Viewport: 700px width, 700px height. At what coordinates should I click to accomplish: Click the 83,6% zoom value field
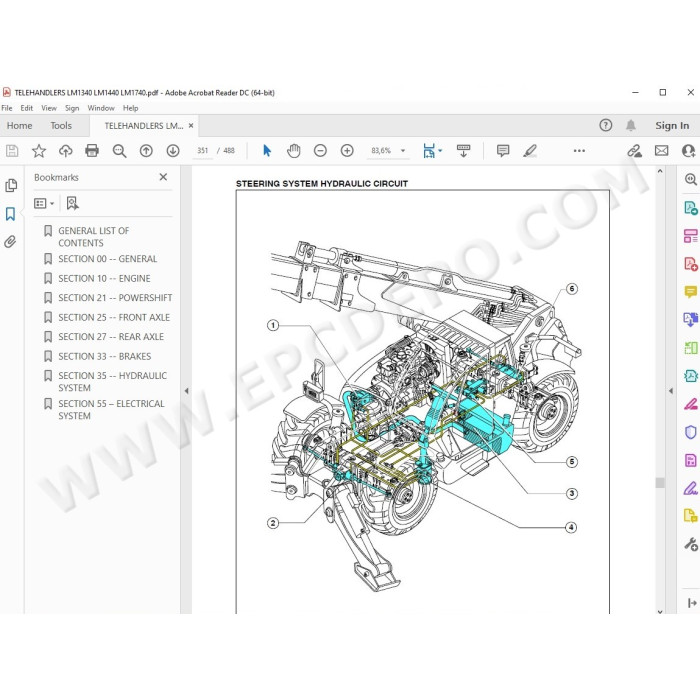(381, 151)
